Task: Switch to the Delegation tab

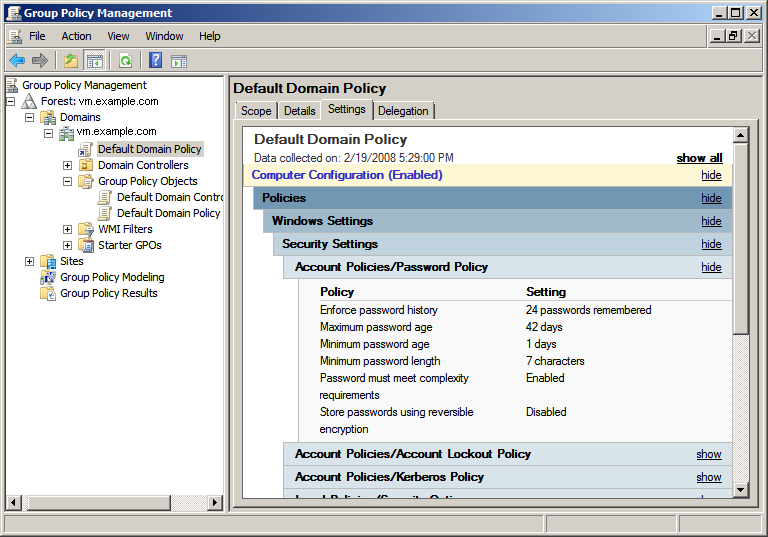Action: [x=403, y=111]
